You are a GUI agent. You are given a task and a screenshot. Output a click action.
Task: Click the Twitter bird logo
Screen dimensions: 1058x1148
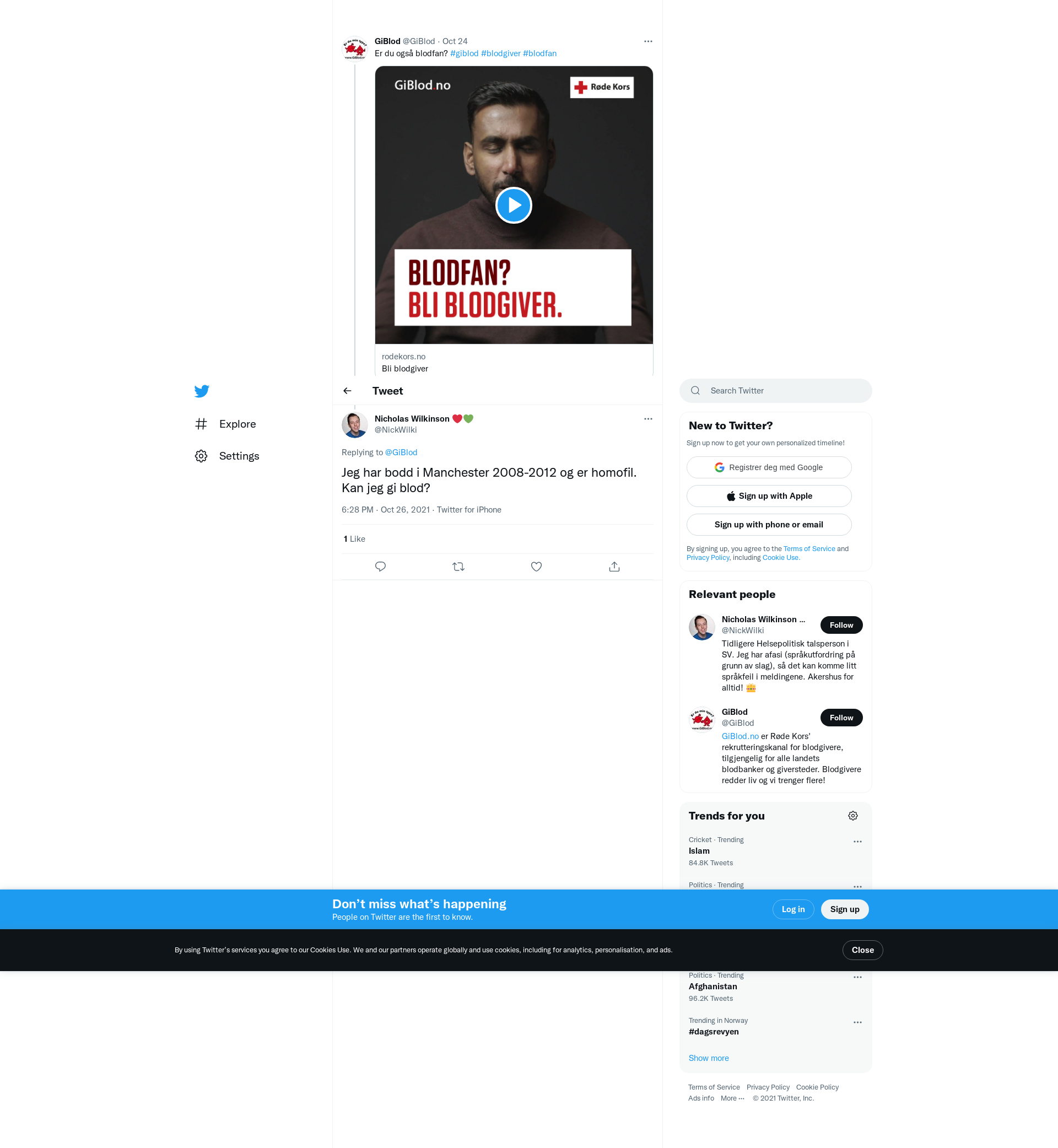[202, 391]
